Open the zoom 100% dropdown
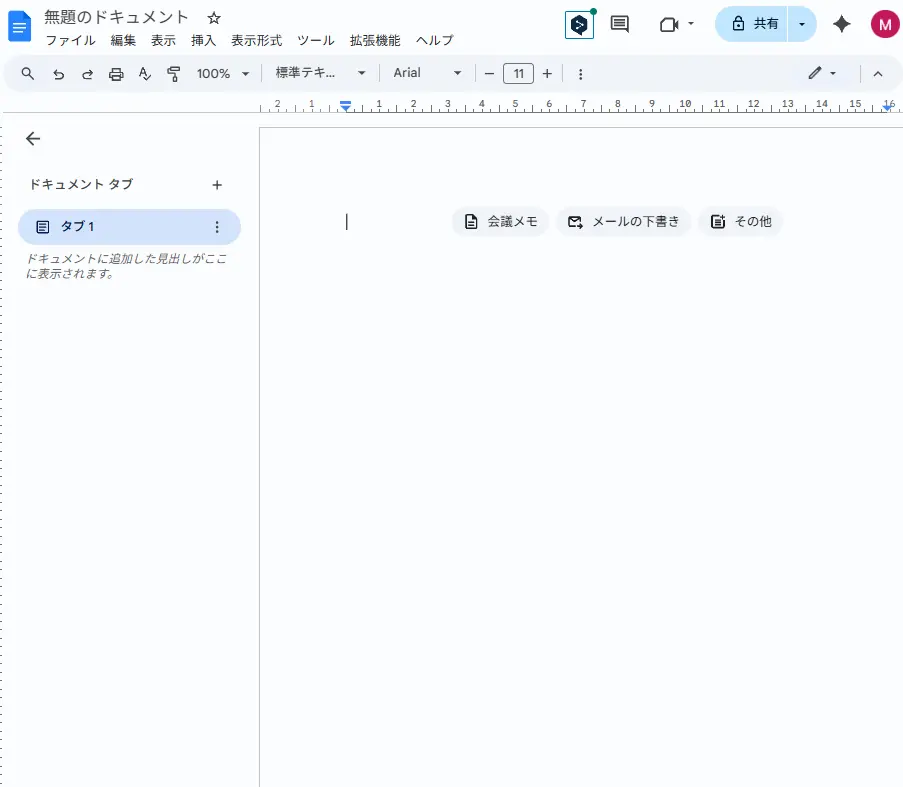This screenshot has width=903, height=787. point(222,74)
